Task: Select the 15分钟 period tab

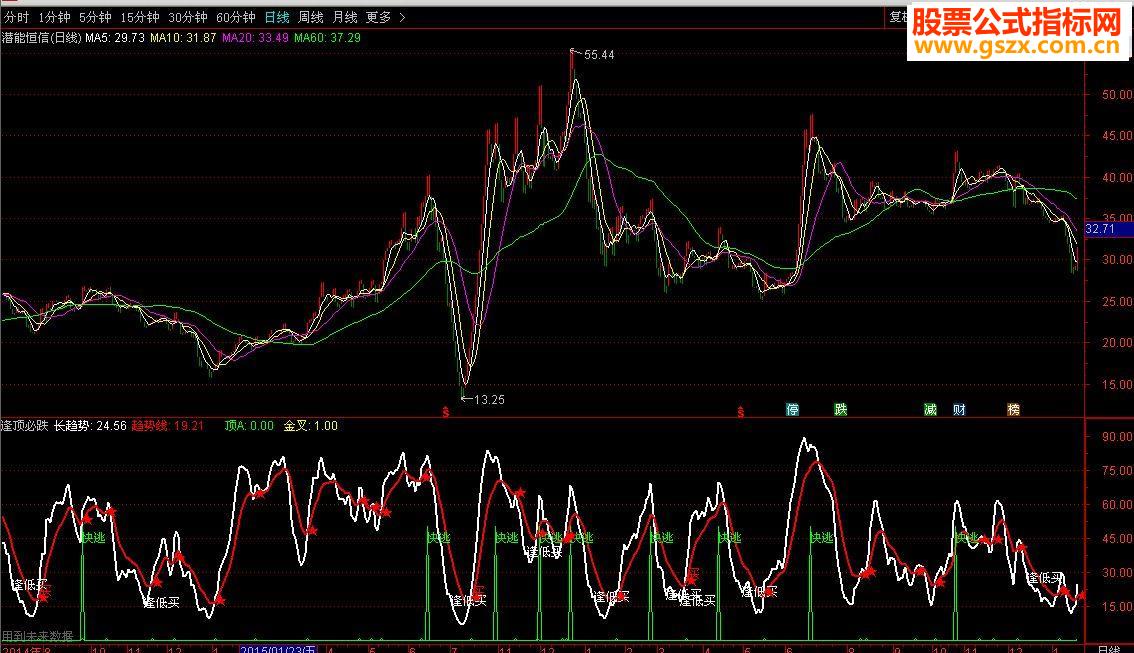Action: 140,17
